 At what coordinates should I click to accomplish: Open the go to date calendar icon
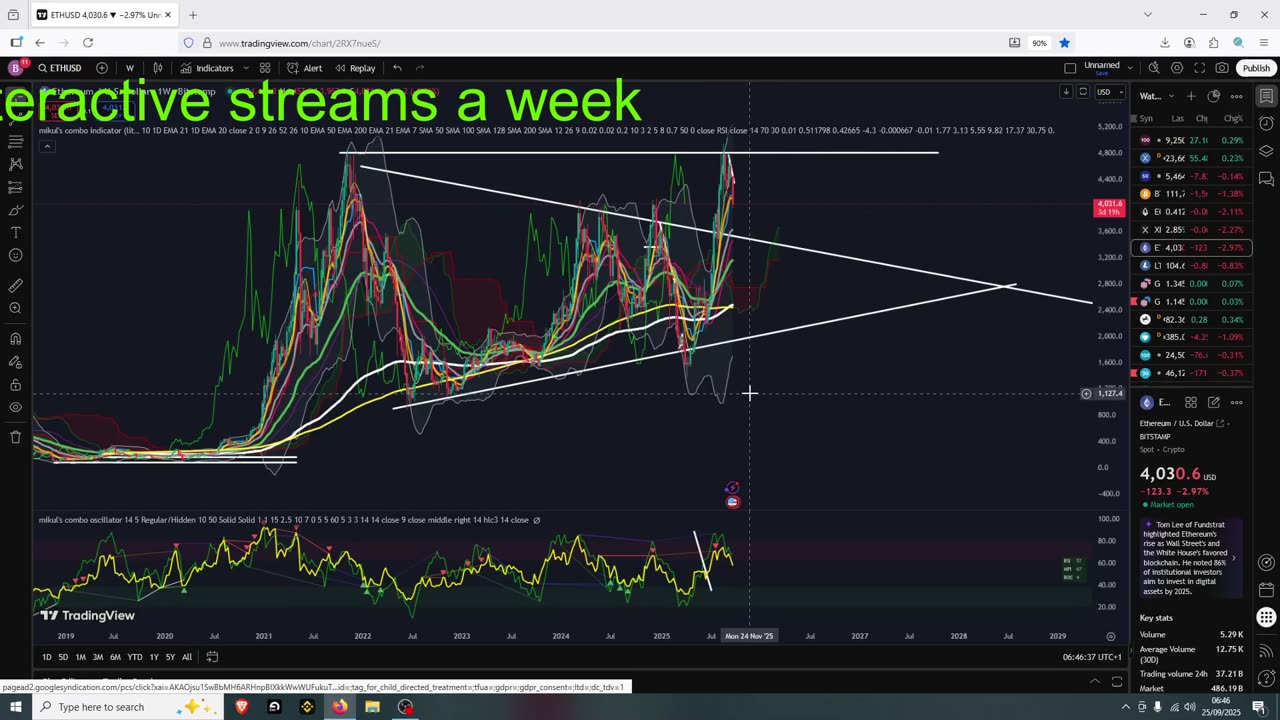click(x=212, y=657)
